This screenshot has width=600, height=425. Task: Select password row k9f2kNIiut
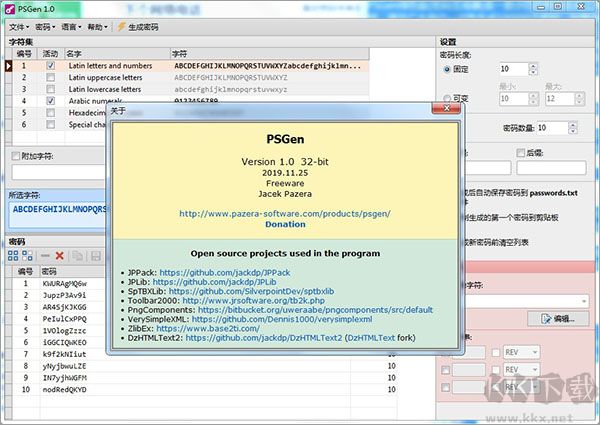[64, 354]
